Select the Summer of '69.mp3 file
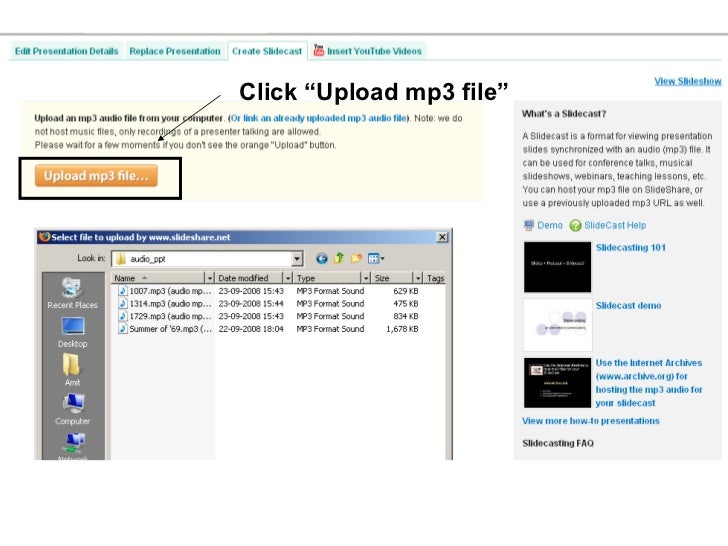728x546 pixels. click(170, 329)
